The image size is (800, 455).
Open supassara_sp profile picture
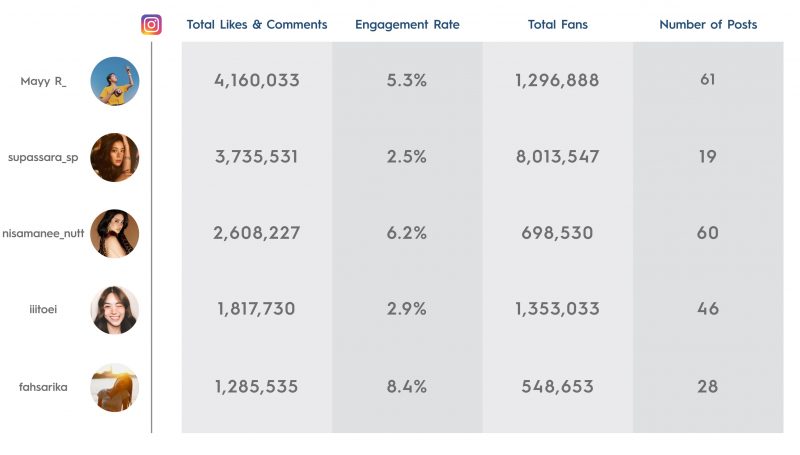pyautogui.click(x=115, y=158)
